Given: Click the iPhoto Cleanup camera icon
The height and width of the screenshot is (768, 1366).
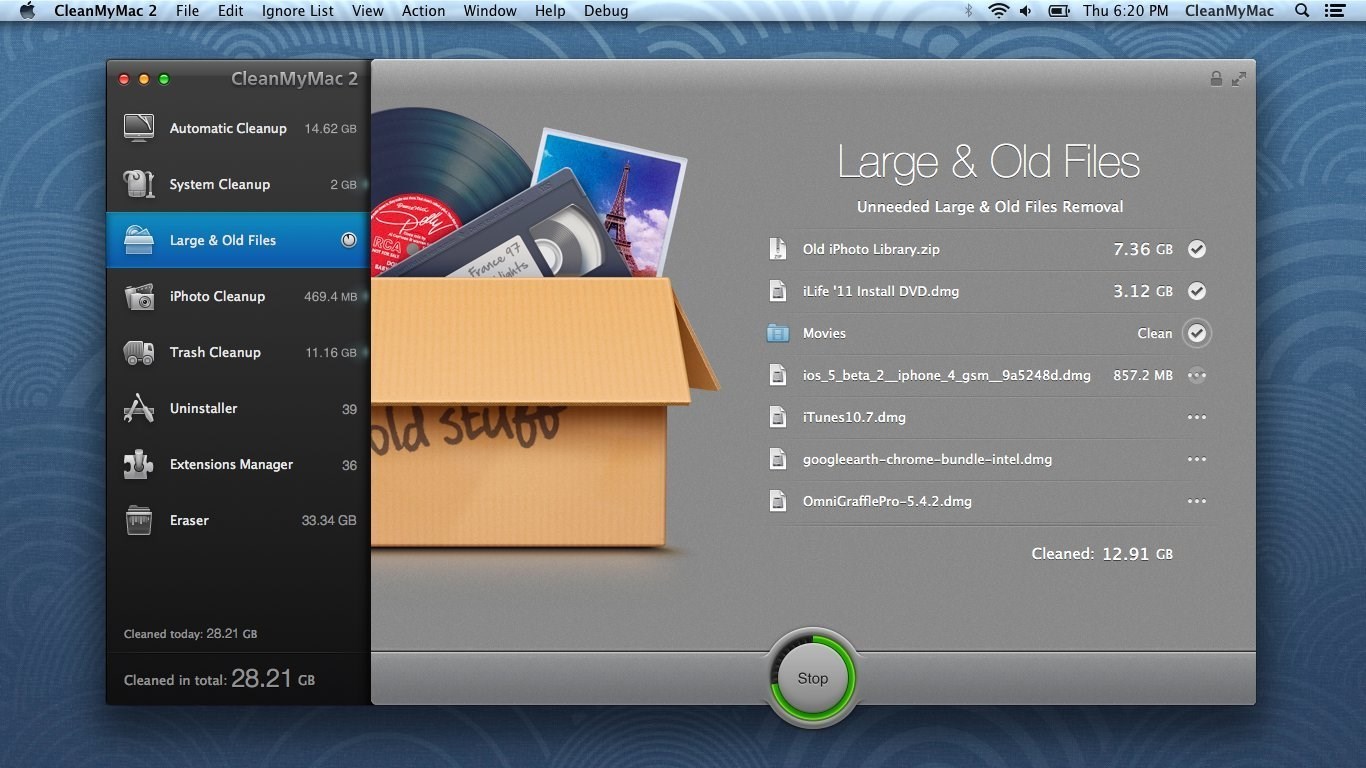Looking at the screenshot, I should pyautogui.click(x=138, y=296).
